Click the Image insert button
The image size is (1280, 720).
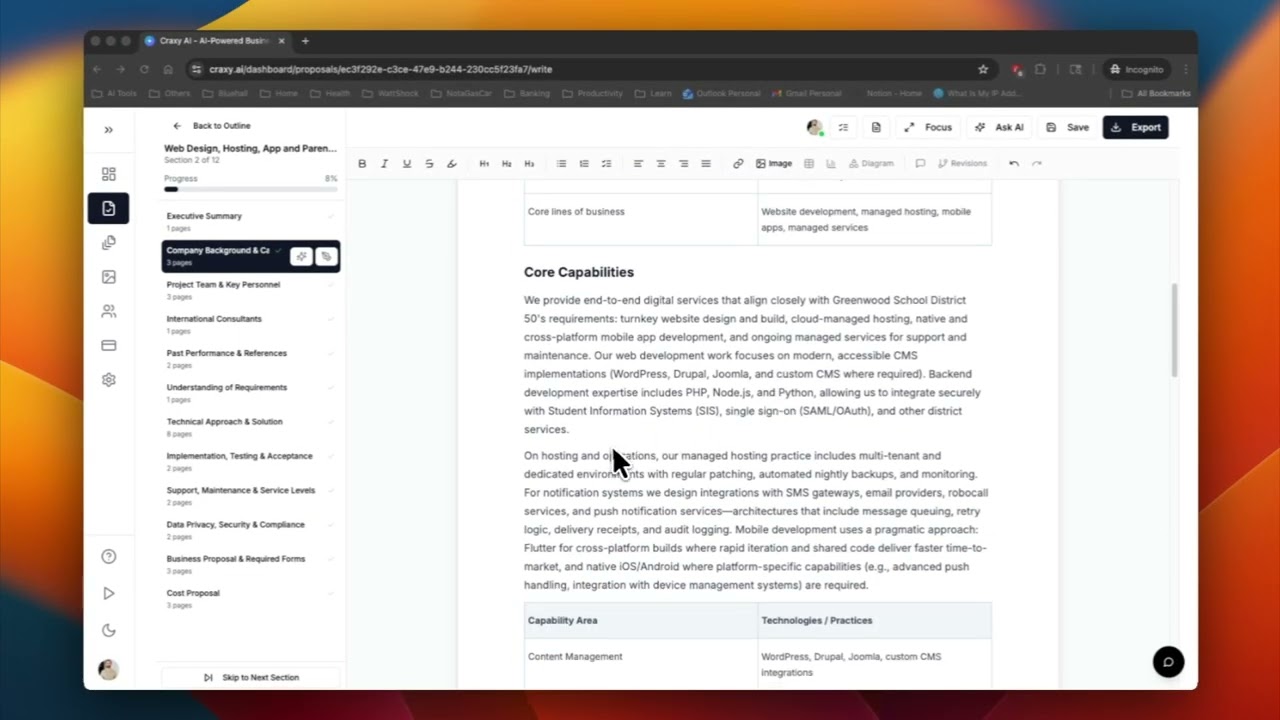[x=774, y=164]
